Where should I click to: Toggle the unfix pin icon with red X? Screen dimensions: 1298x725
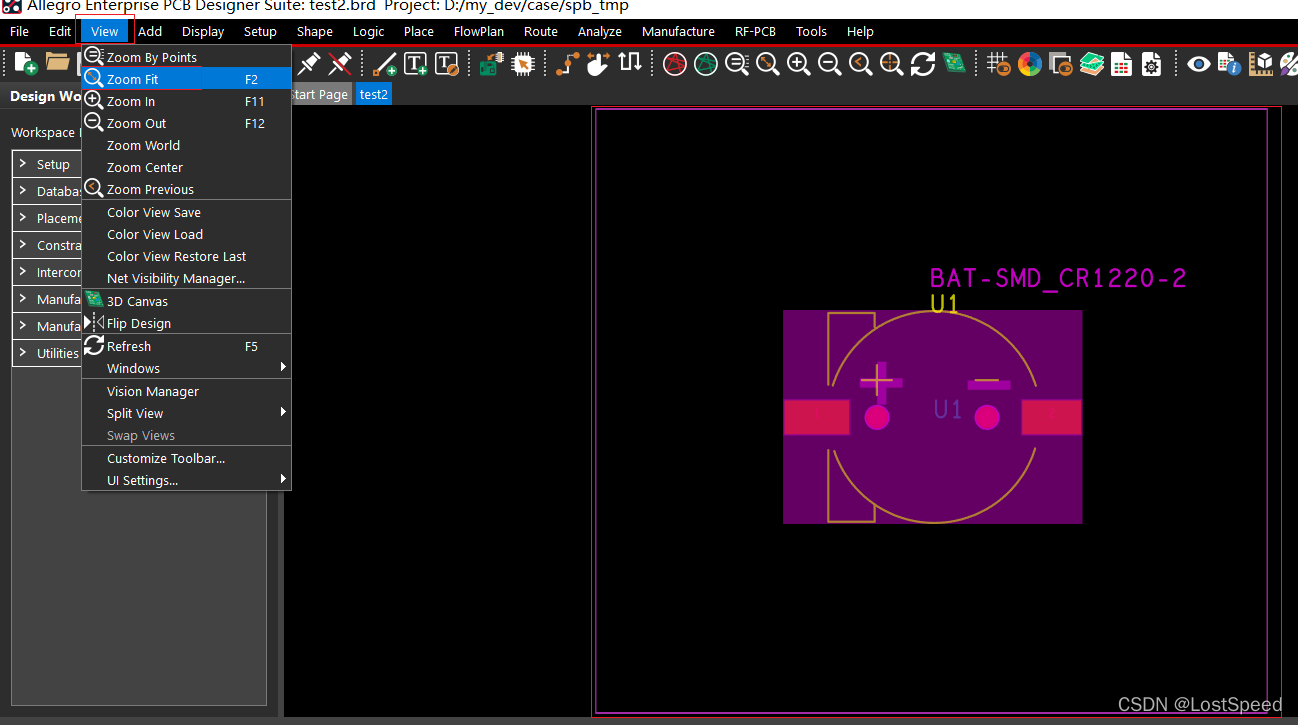[340, 64]
